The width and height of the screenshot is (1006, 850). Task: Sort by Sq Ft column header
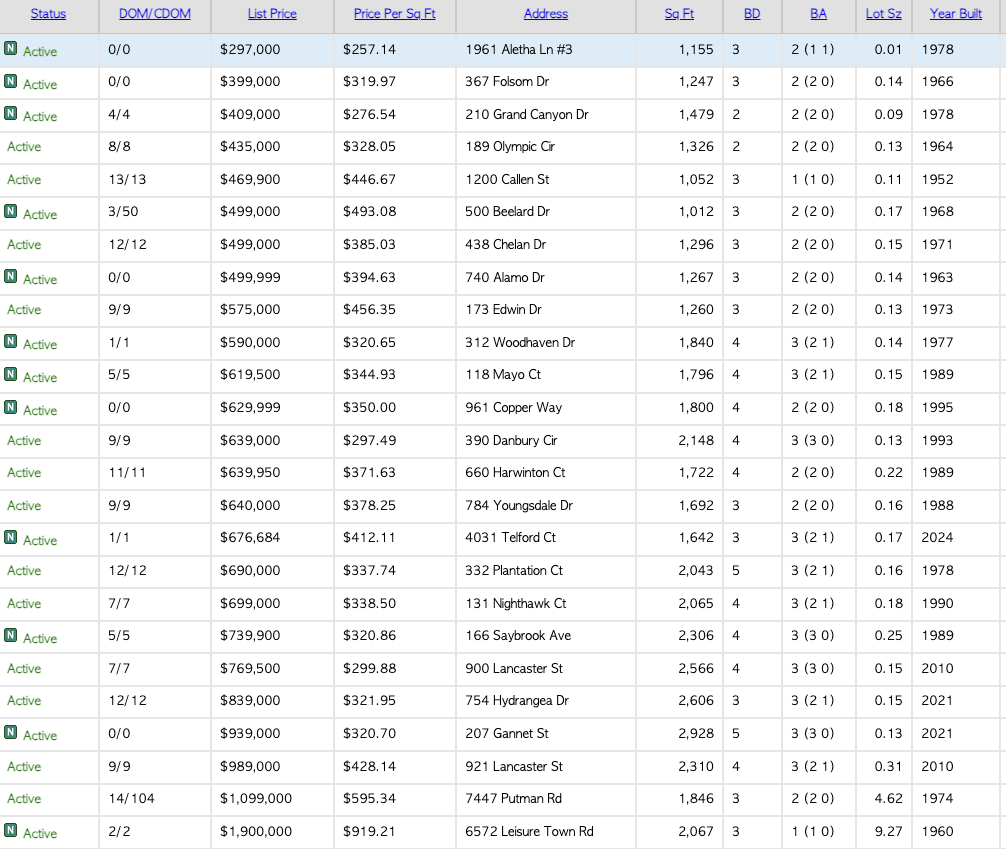click(x=679, y=13)
